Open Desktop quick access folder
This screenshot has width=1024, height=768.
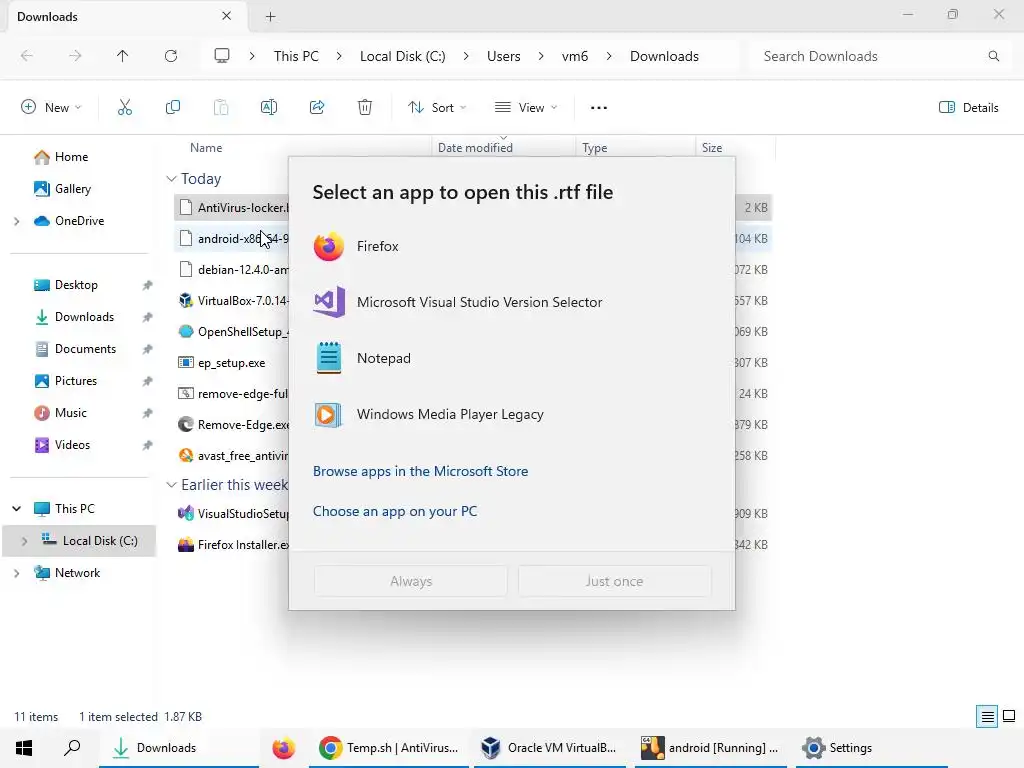(x=76, y=285)
